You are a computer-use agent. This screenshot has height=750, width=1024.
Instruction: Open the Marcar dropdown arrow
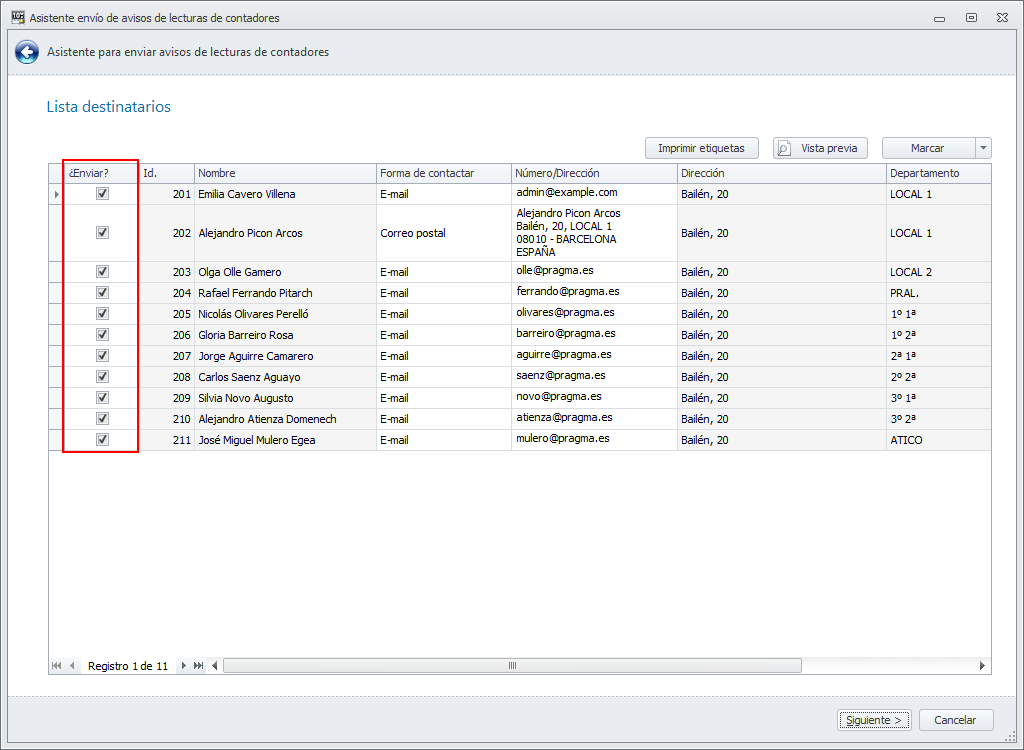pyautogui.click(x=984, y=148)
